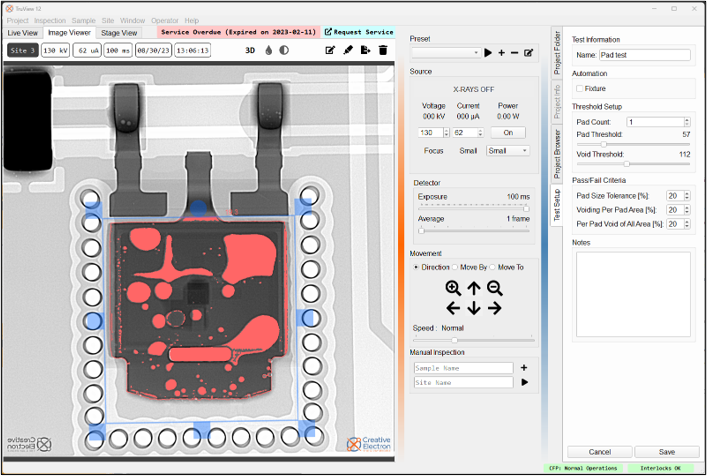Click the blue circular rotation handle on ROI

[198, 208]
